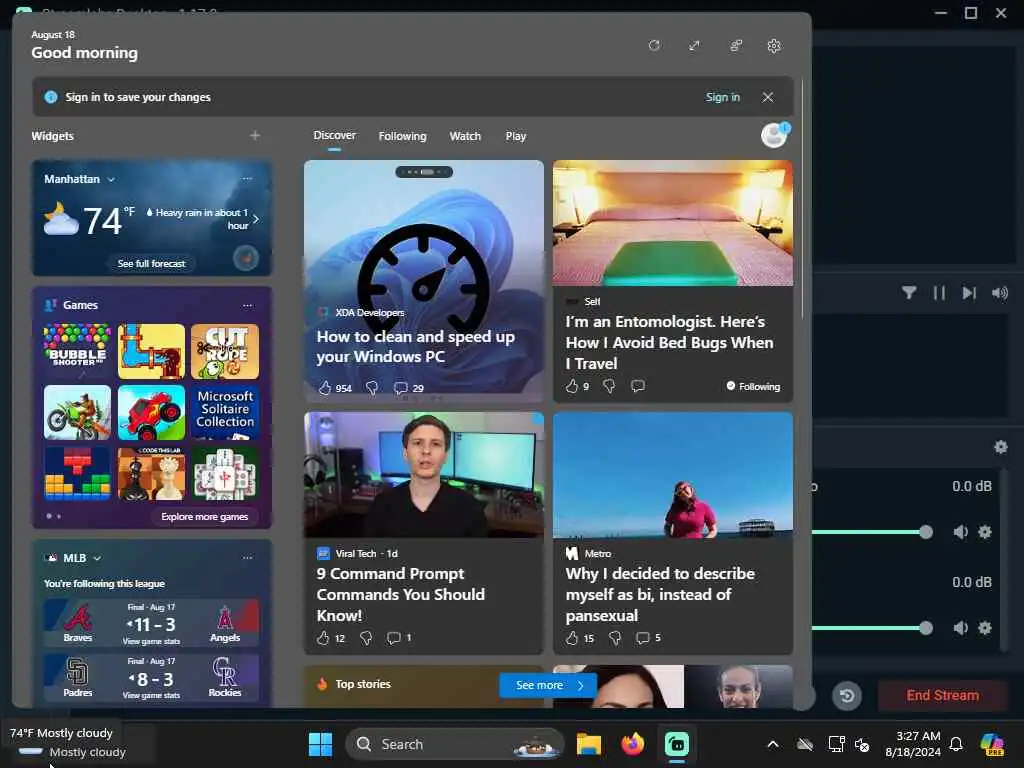
Task: Switch to the Play tab
Action: (515, 136)
